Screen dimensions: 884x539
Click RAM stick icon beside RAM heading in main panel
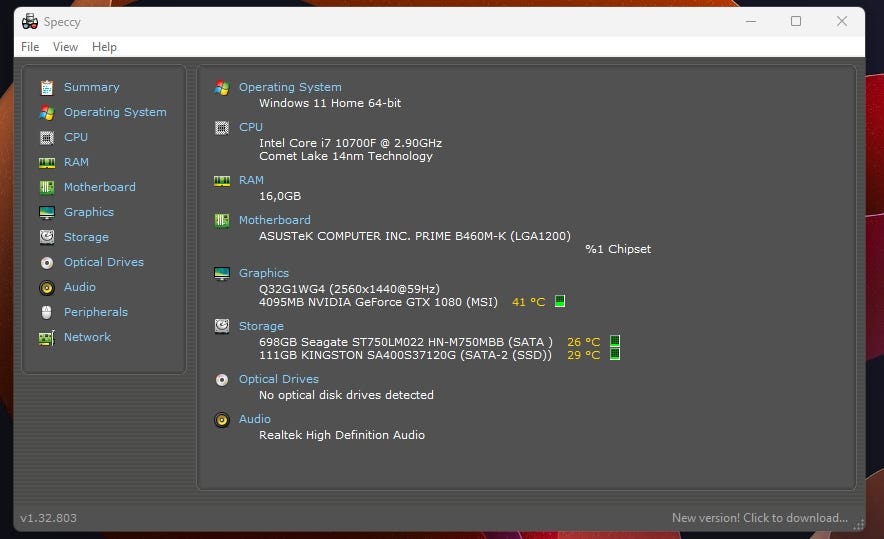point(222,180)
